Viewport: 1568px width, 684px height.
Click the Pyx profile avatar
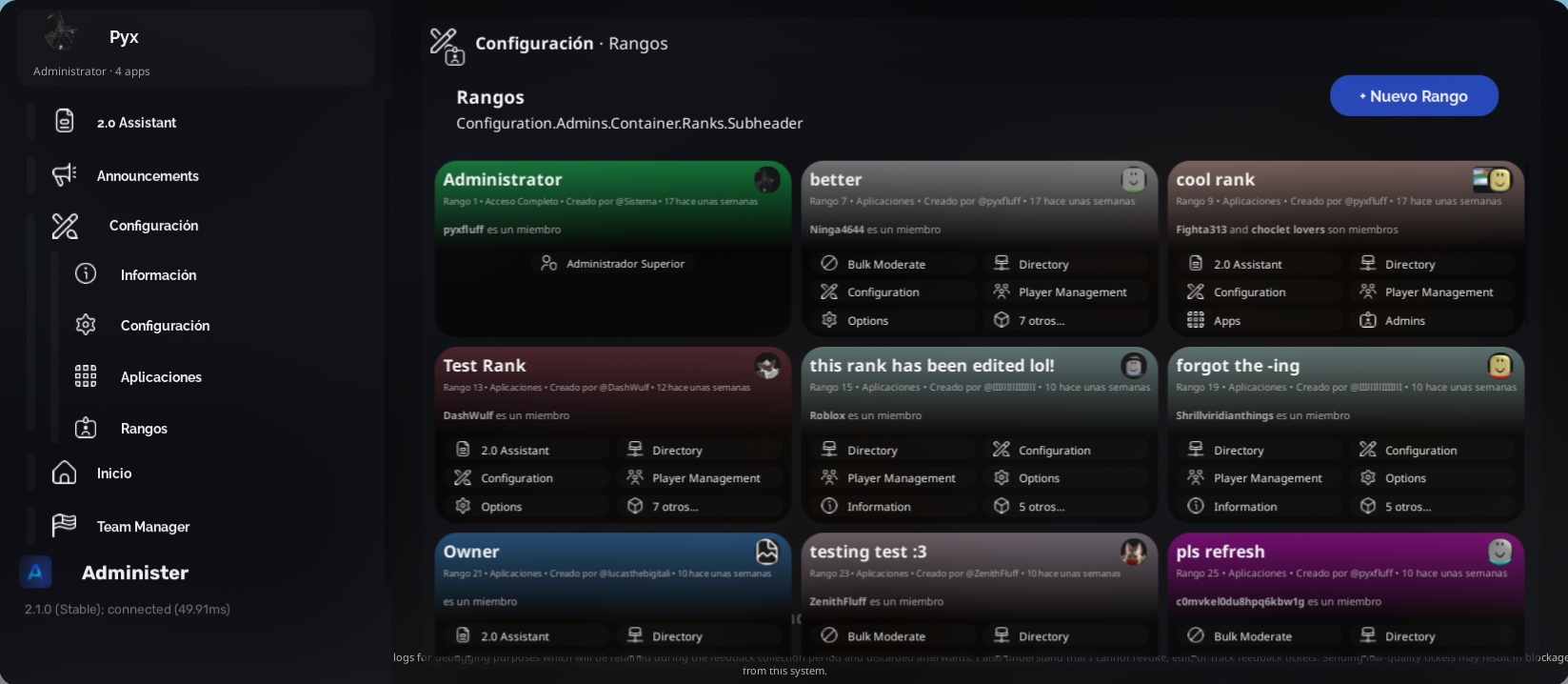[61, 34]
